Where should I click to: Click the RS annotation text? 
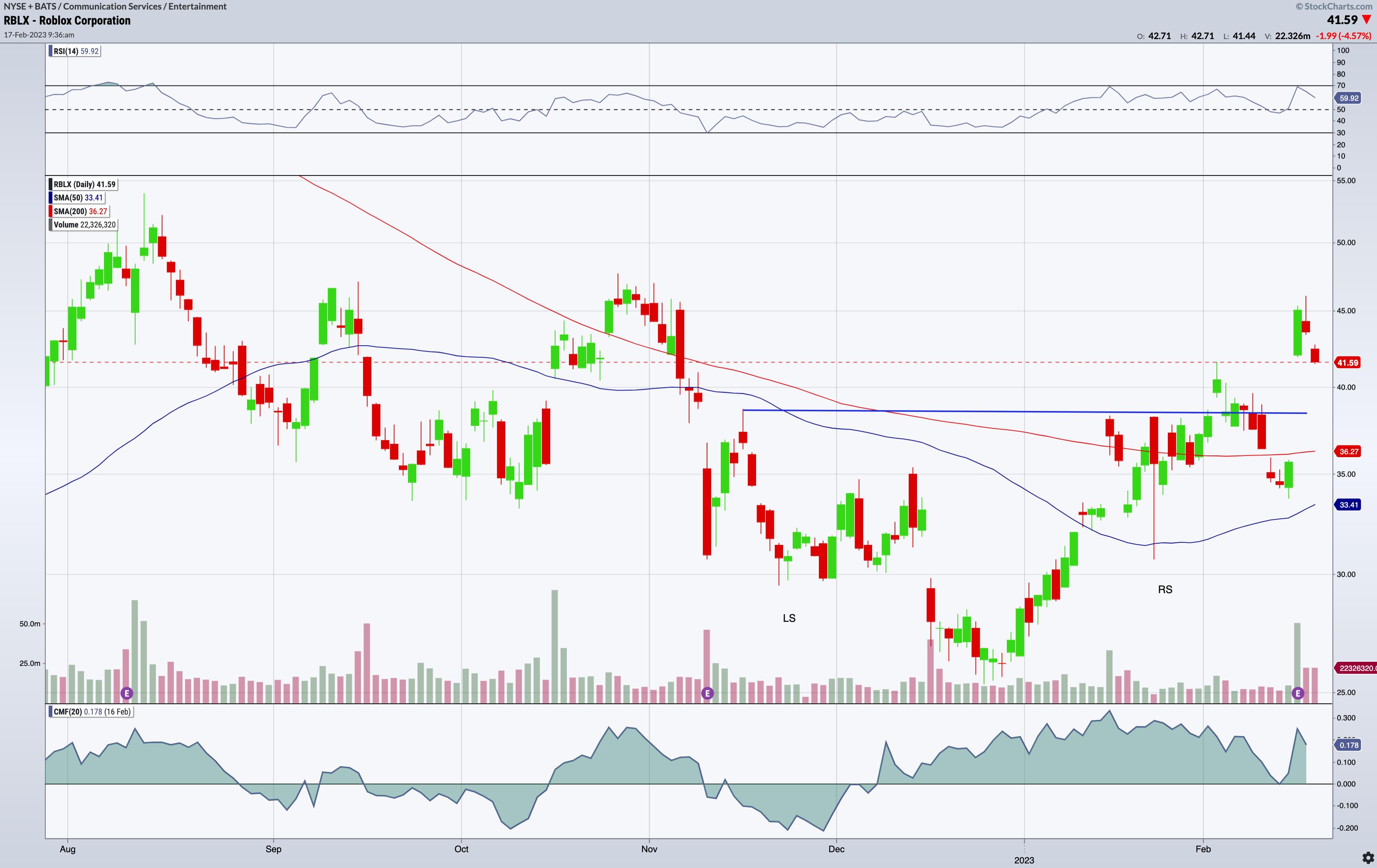point(1165,589)
